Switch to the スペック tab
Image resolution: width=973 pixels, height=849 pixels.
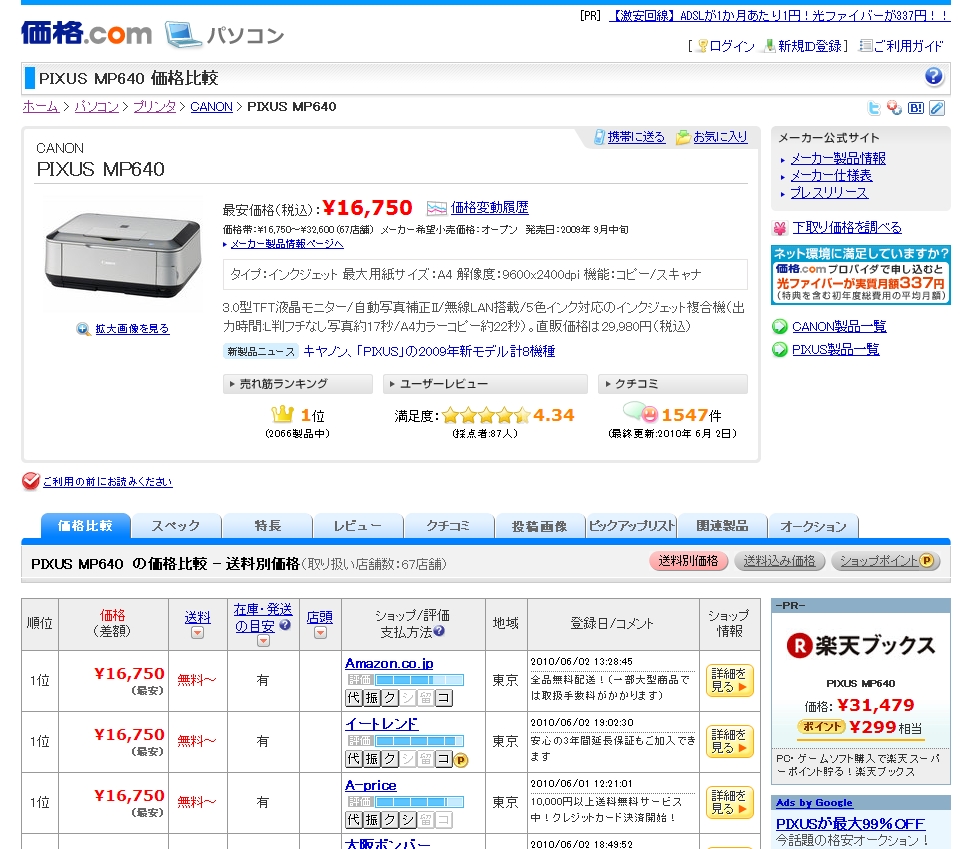click(176, 526)
